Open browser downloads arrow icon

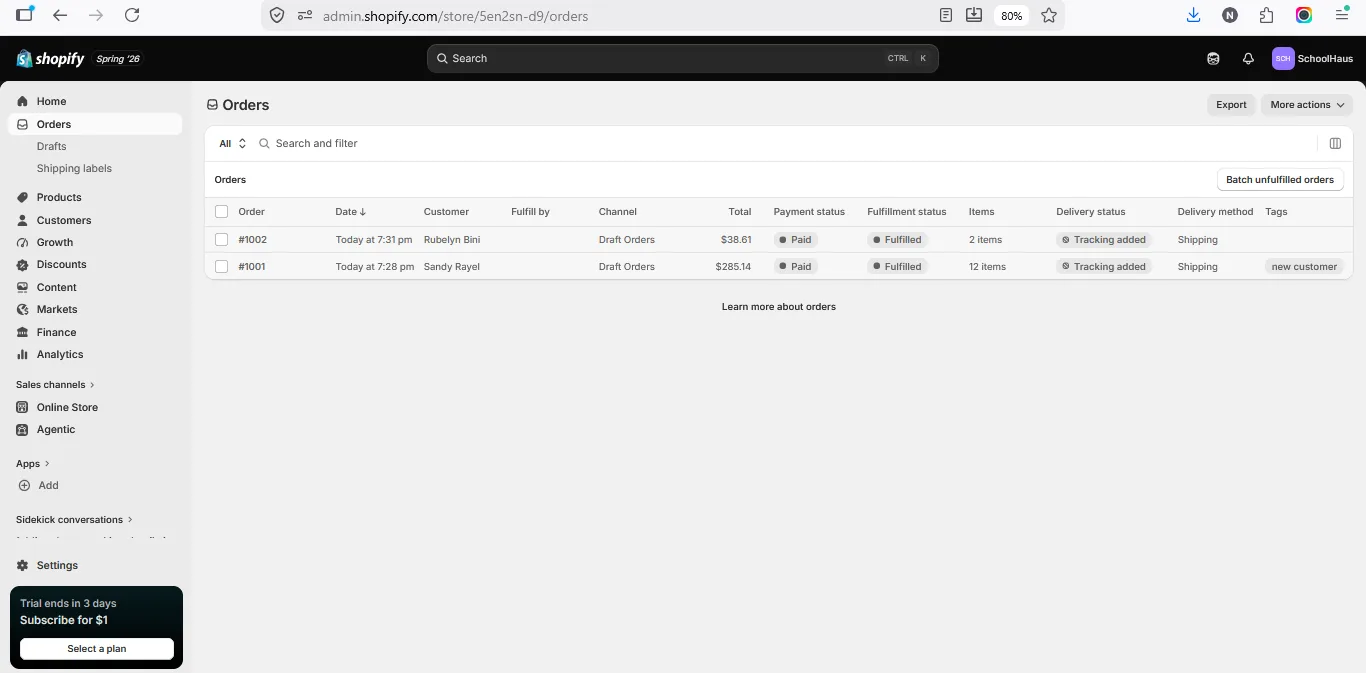tap(1193, 15)
